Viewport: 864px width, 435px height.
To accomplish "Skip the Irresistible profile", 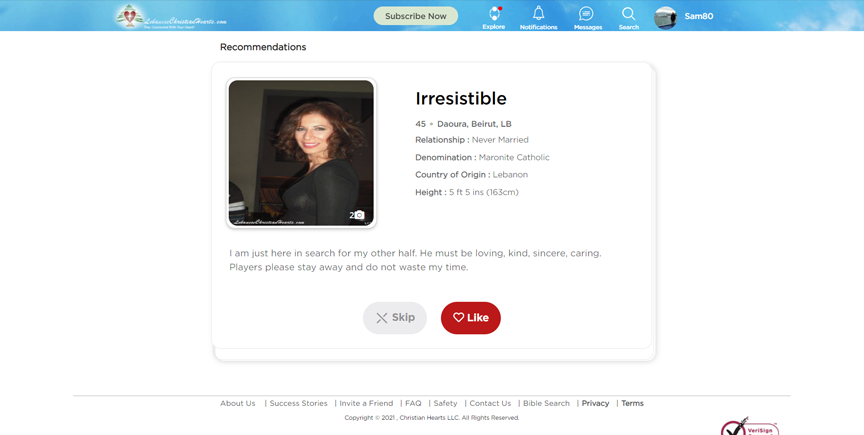I will pos(395,318).
